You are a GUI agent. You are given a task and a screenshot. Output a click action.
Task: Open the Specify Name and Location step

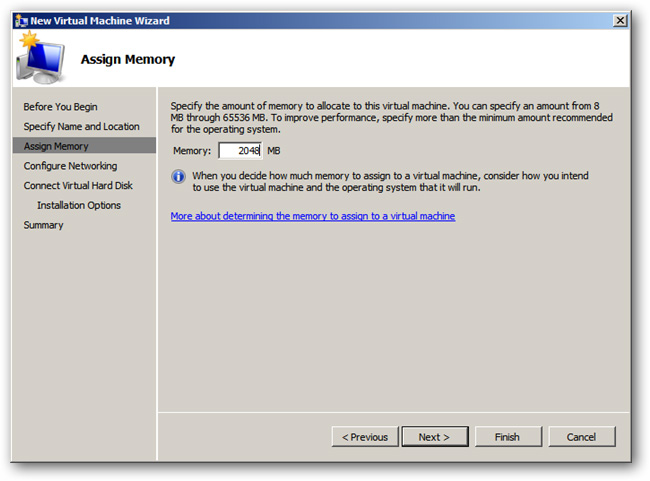(81, 126)
